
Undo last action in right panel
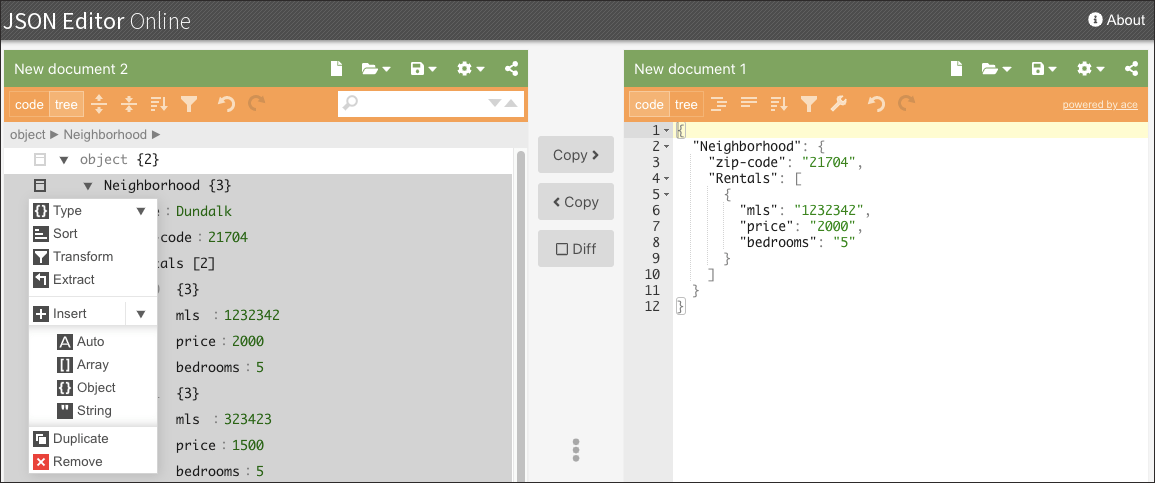click(876, 105)
